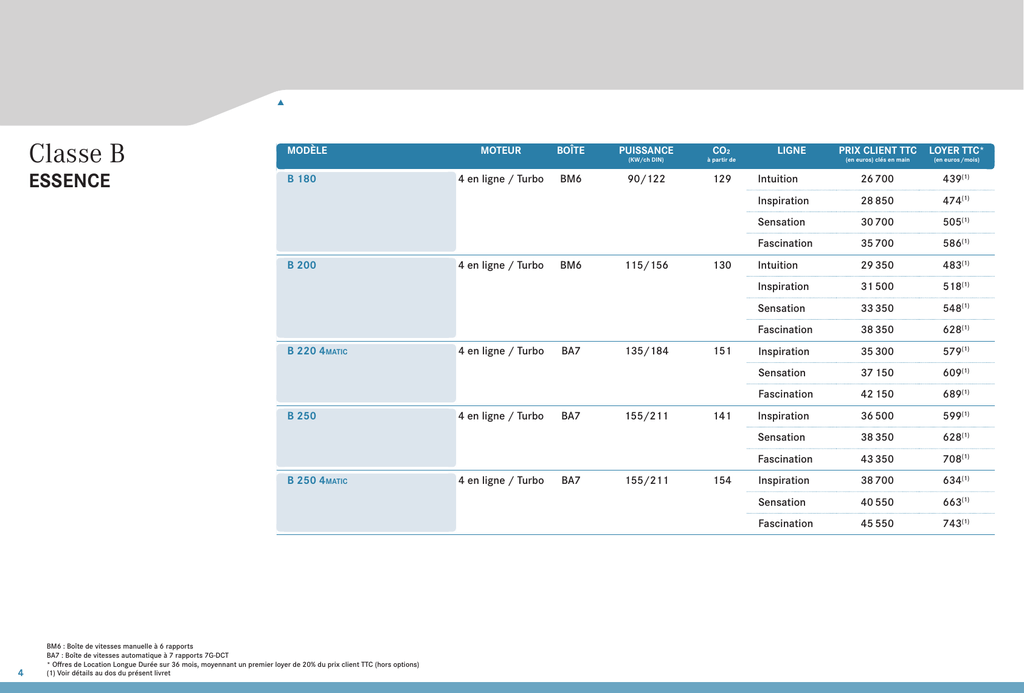This screenshot has width=1024, height=693.
Task: Select CO2 value 154
Action: tap(722, 481)
